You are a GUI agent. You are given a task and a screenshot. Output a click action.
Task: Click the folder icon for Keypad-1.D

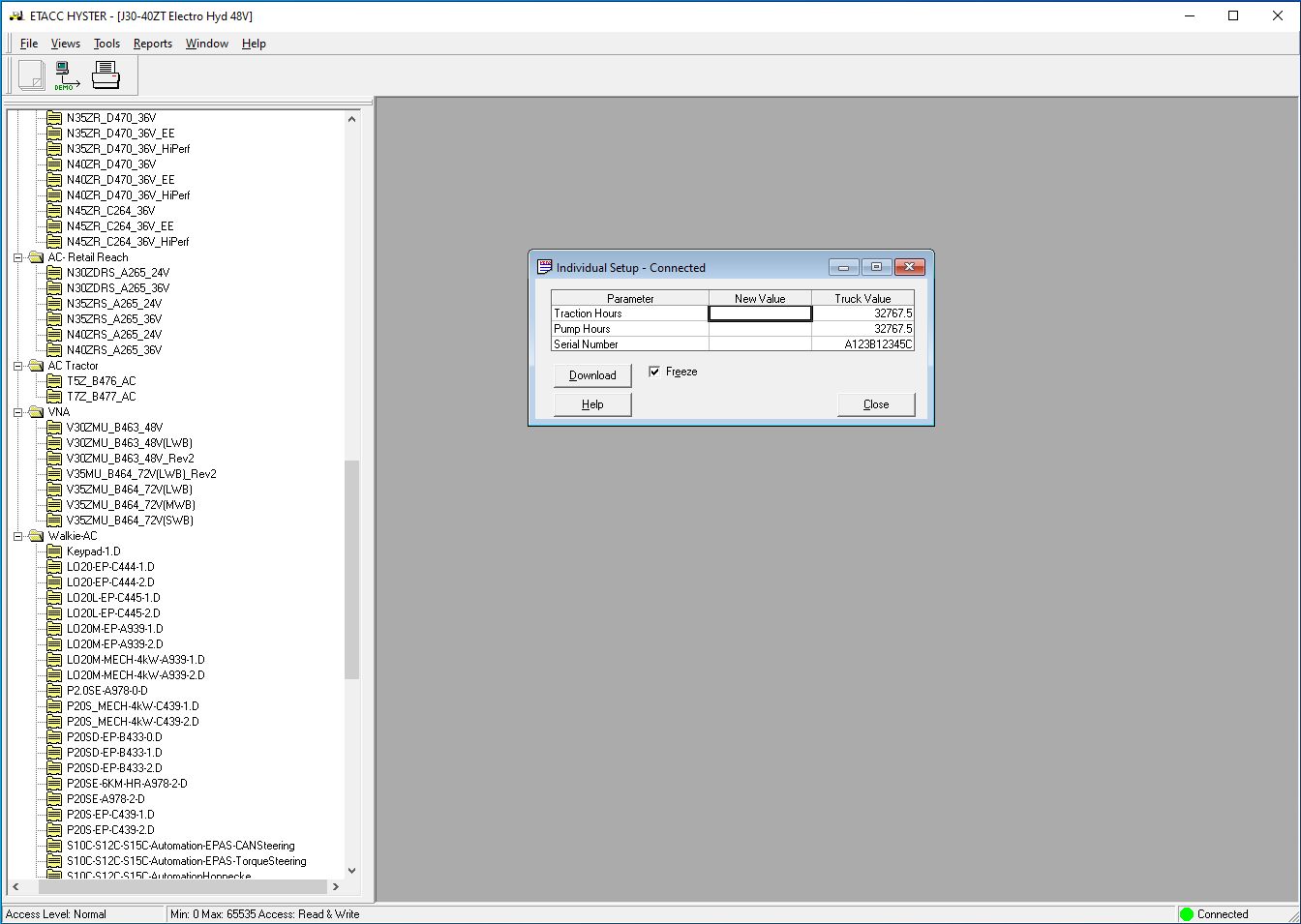coord(55,551)
